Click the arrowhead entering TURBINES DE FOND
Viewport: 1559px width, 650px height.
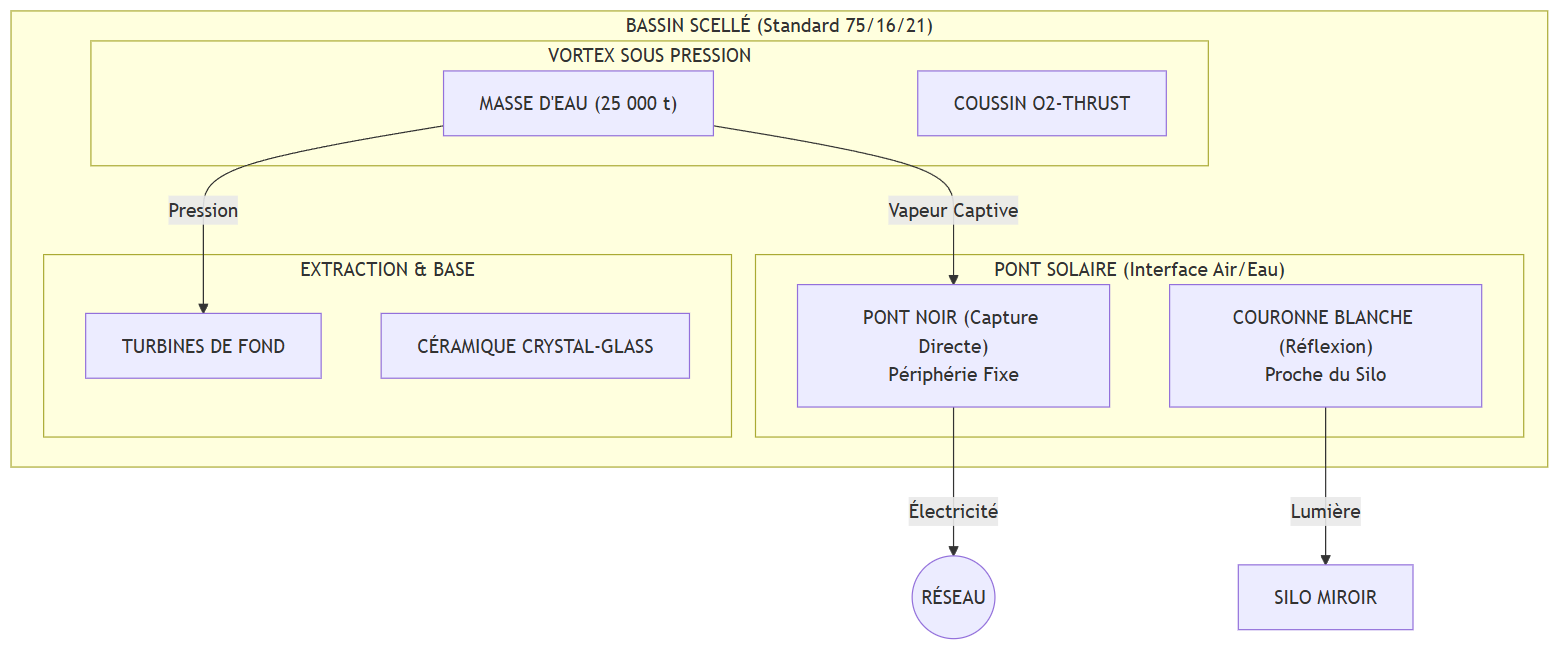(203, 308)
